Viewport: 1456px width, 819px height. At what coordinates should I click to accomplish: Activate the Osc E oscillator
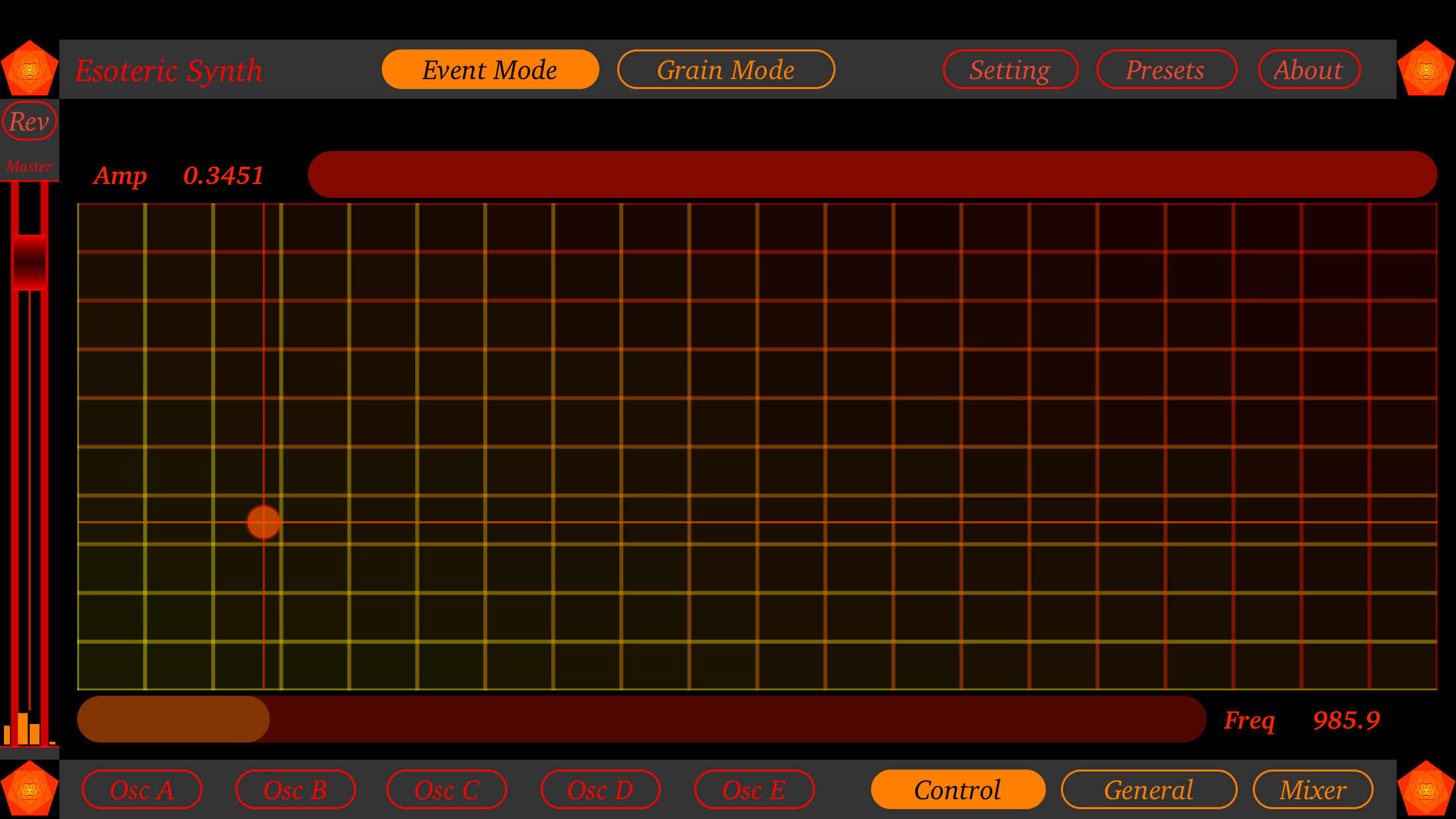(x=754, y=789)
